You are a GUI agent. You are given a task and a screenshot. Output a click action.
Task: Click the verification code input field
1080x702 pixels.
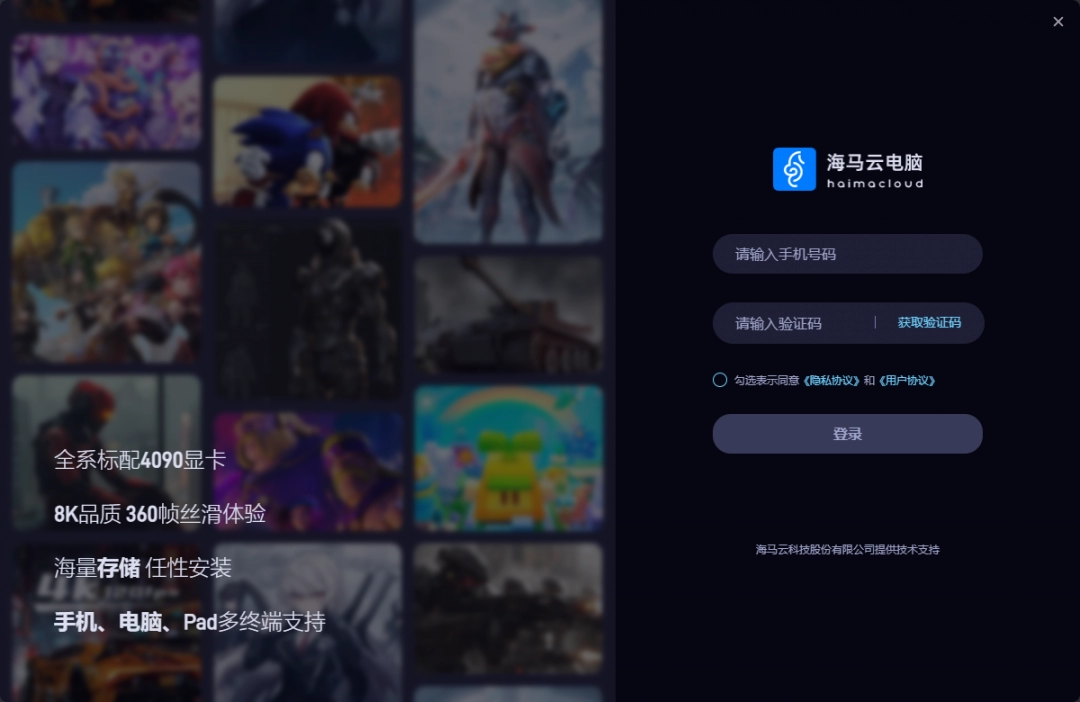pyautogui.click(x=800, y=322)
